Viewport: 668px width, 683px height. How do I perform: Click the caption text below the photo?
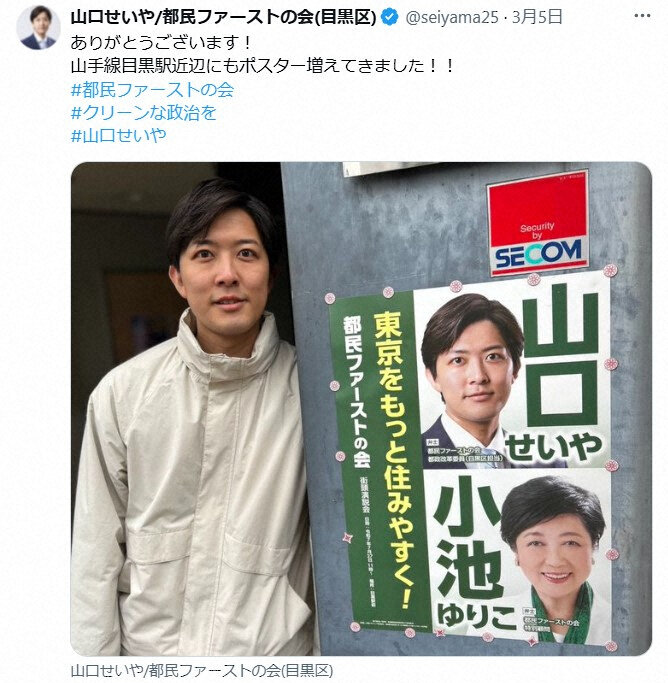point(202,671)
